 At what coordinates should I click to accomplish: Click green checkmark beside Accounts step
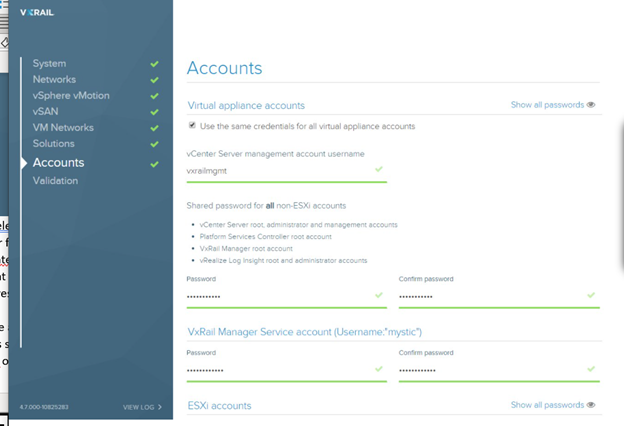tap(154, 164)
